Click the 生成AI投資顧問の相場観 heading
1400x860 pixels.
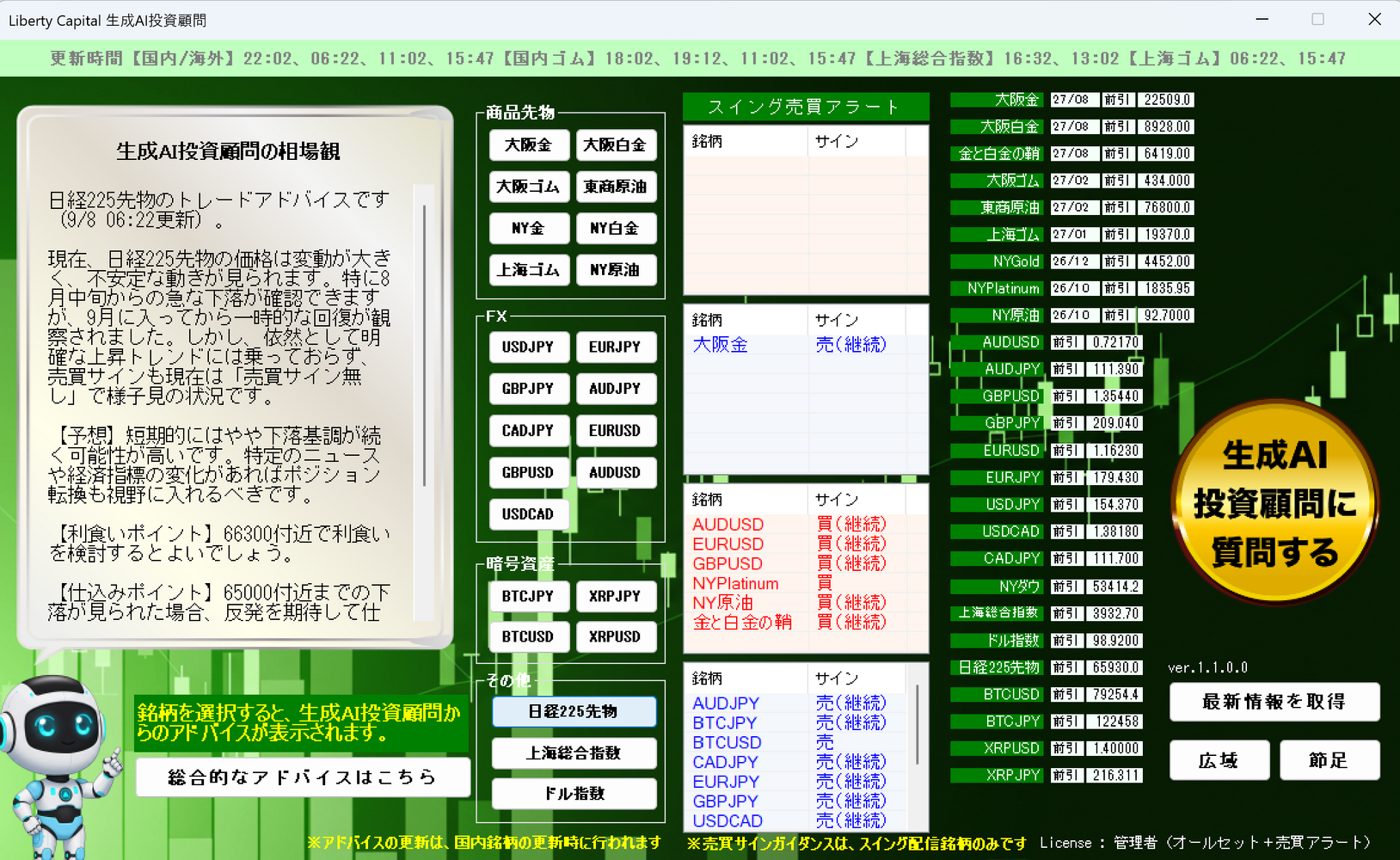click(228, 151)
